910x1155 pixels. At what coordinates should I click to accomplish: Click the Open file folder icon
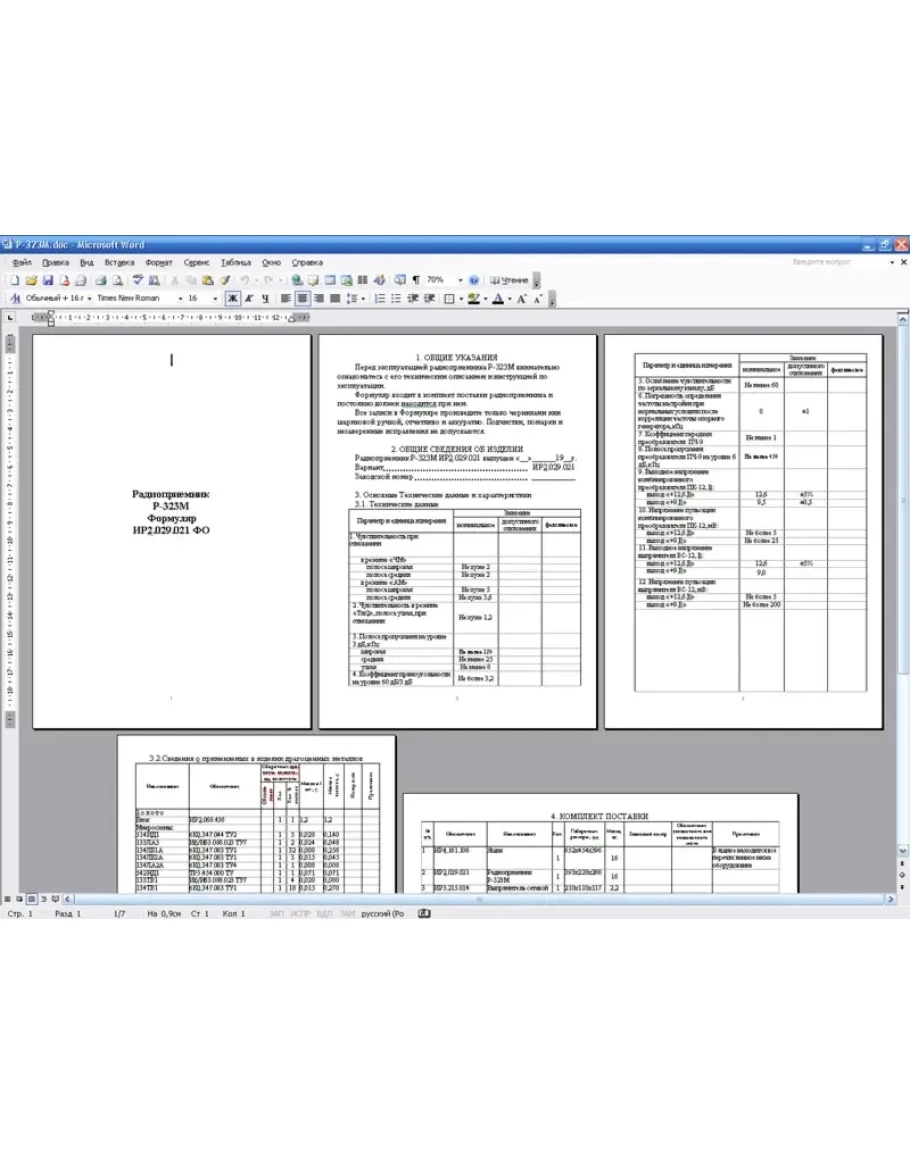point(31,281)
